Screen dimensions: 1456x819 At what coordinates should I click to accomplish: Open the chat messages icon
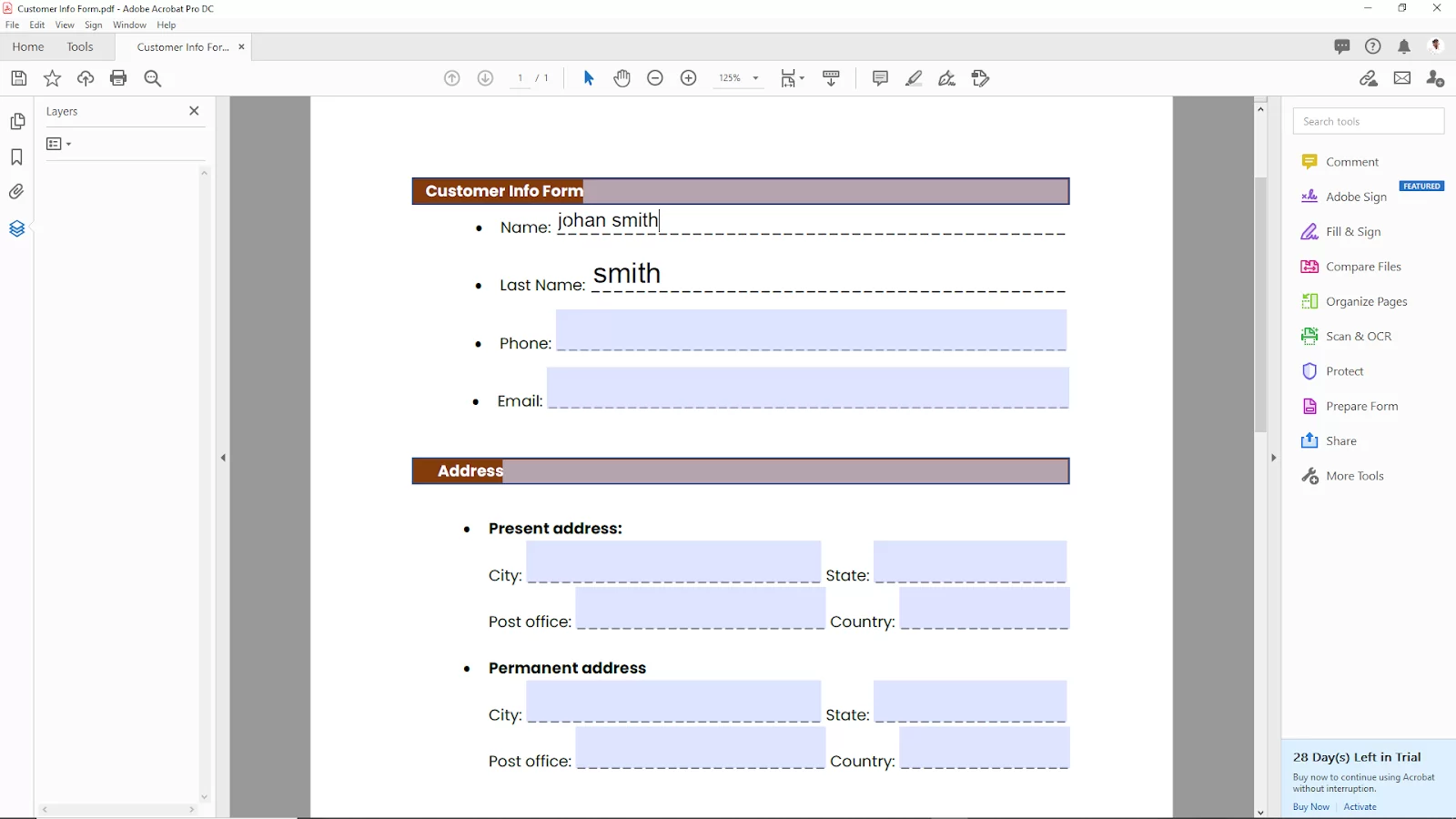pyautogui.click(x=1342, y=46)
